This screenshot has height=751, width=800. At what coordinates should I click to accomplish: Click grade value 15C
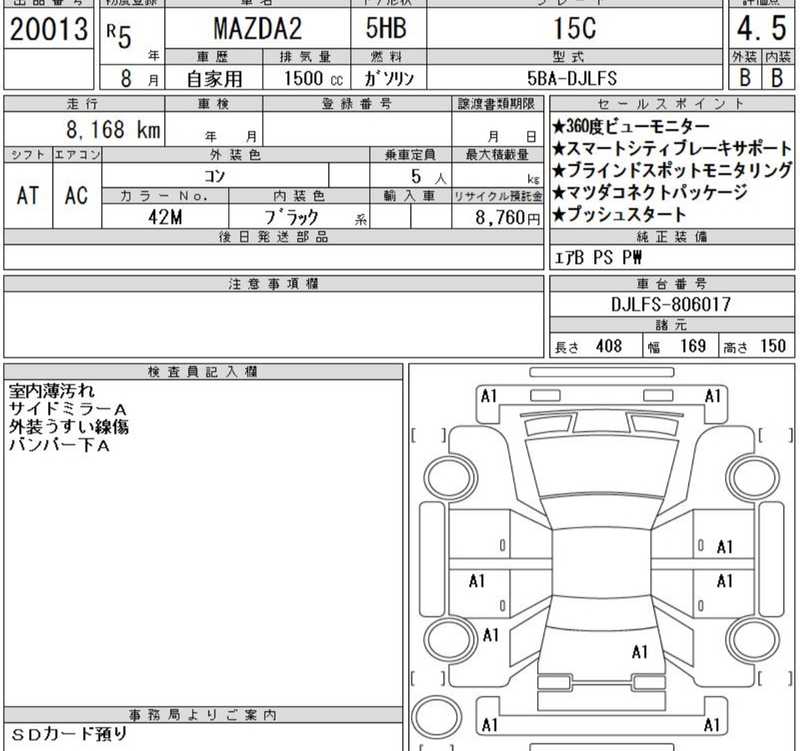pos(574,29)
